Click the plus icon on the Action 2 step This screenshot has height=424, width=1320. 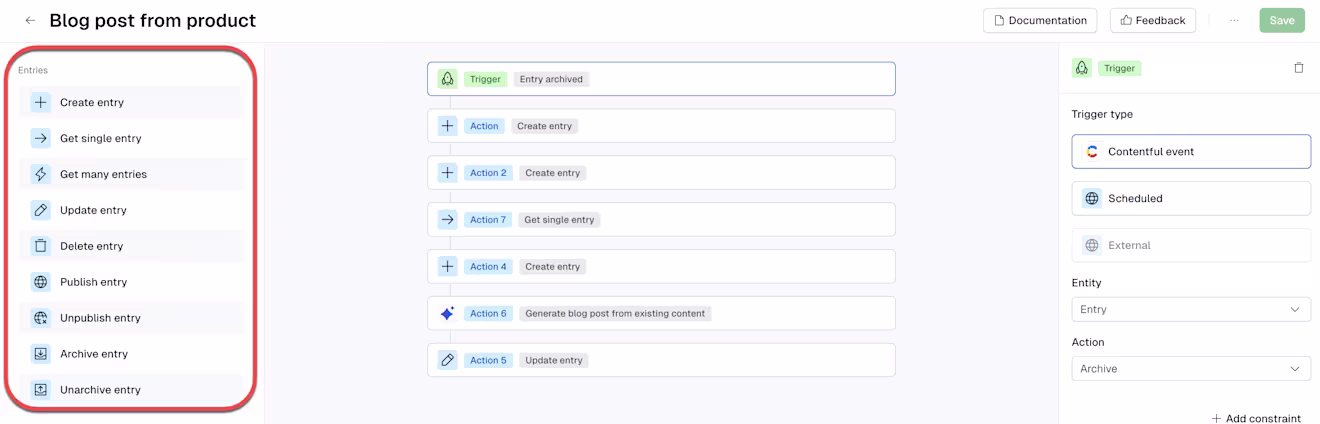pos(447,173)
